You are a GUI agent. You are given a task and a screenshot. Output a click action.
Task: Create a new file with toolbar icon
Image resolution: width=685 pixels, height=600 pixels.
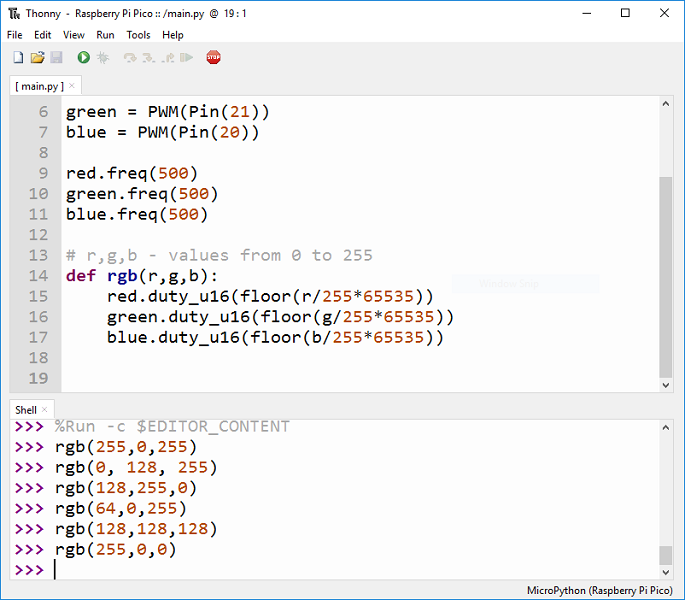click(x=18, y=58)
